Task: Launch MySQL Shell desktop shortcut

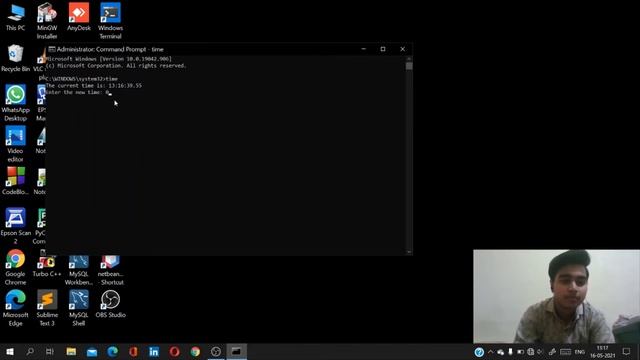Action: 79,309
